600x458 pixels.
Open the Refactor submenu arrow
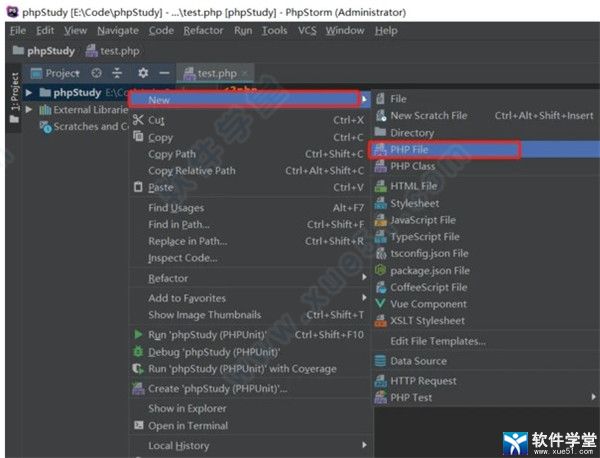[364, 277]
